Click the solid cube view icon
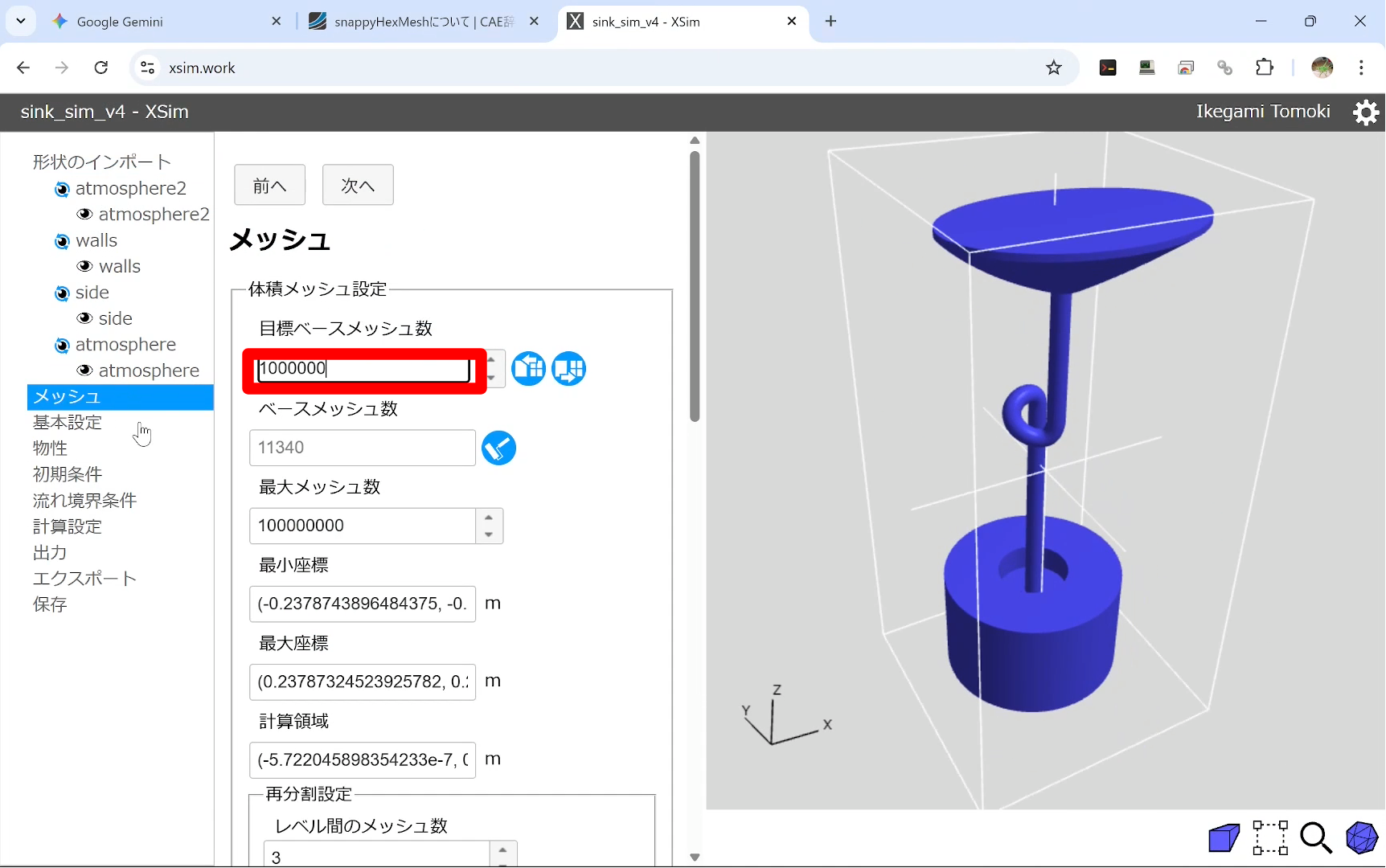This screenshot has height=868, width=1386. [1224, 838]
